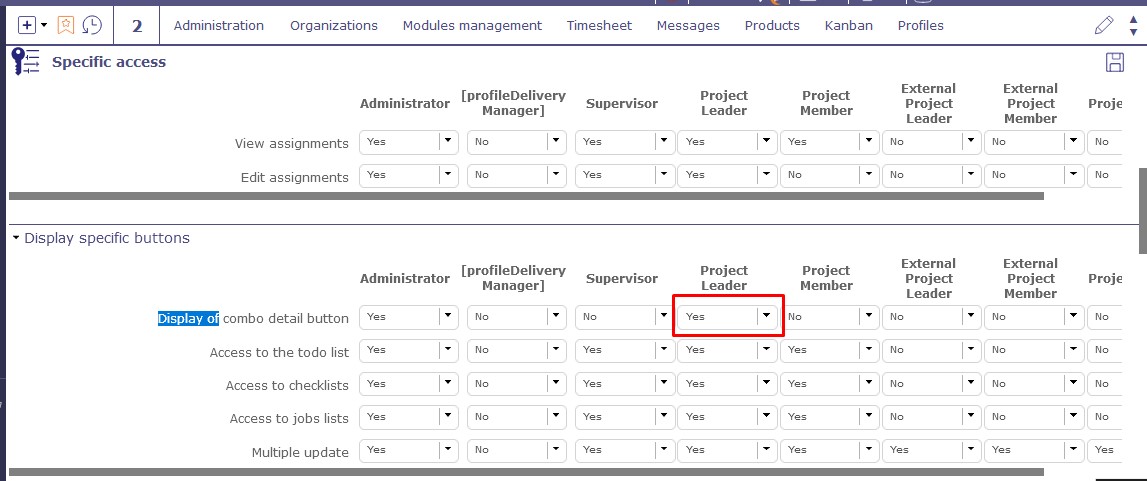Click the horizontal scrollbar below Edit assignments row
Viewport: 1147px width, 481px height.
[x=525, y=196]
